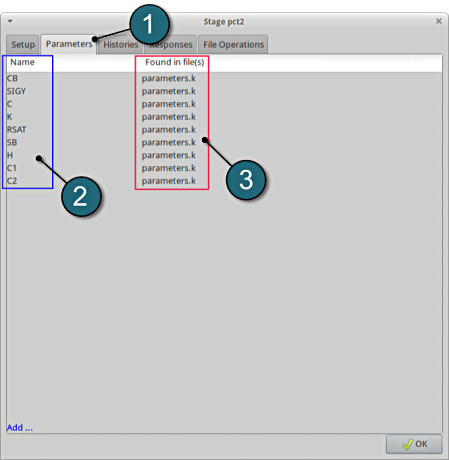Open the File Operations tab
Image resolution: width=449 pixels, height=460 pixels.
tap(233, 44)
